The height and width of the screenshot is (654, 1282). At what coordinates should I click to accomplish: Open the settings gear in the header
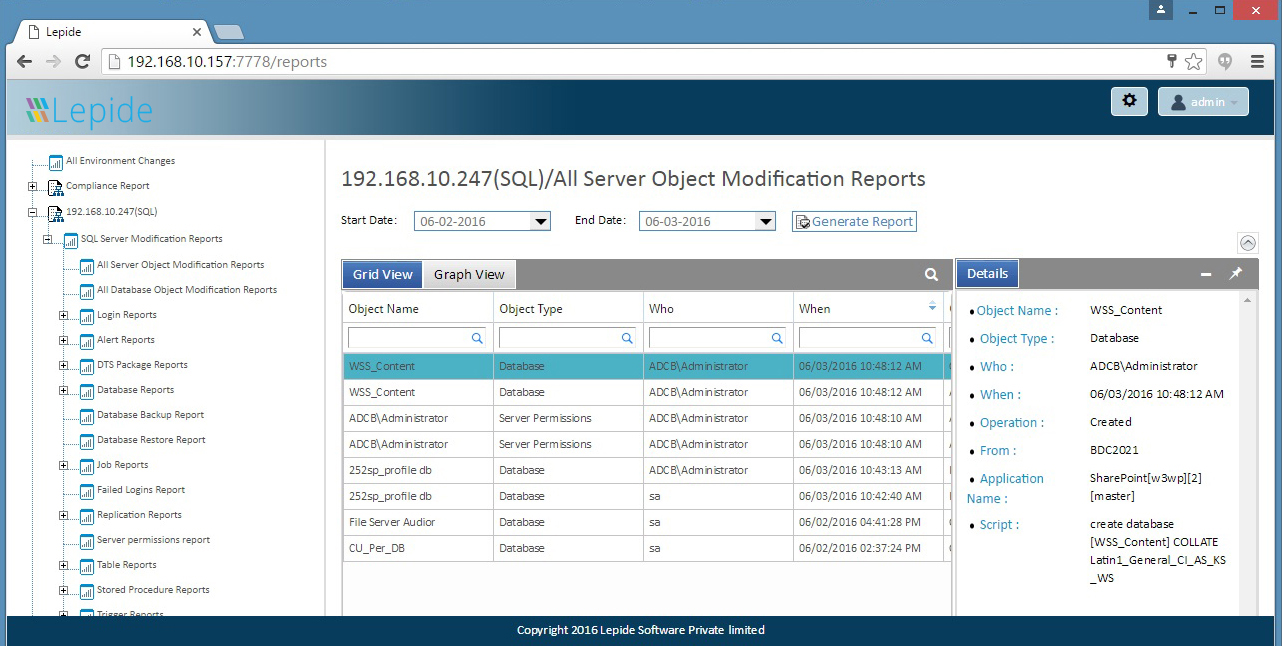click(1129, 101)
